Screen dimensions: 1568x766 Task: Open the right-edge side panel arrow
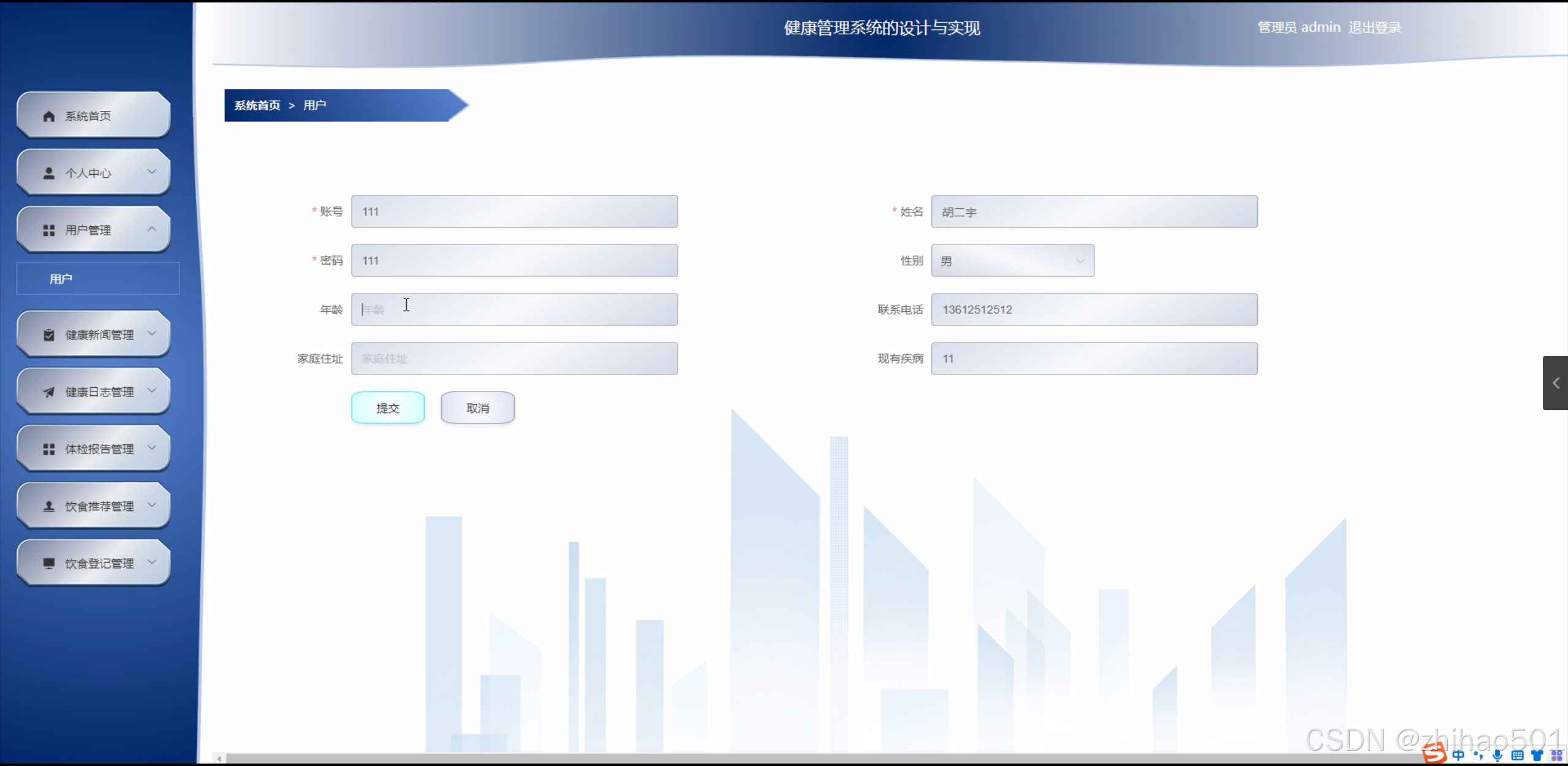(x=1555, y=383)
